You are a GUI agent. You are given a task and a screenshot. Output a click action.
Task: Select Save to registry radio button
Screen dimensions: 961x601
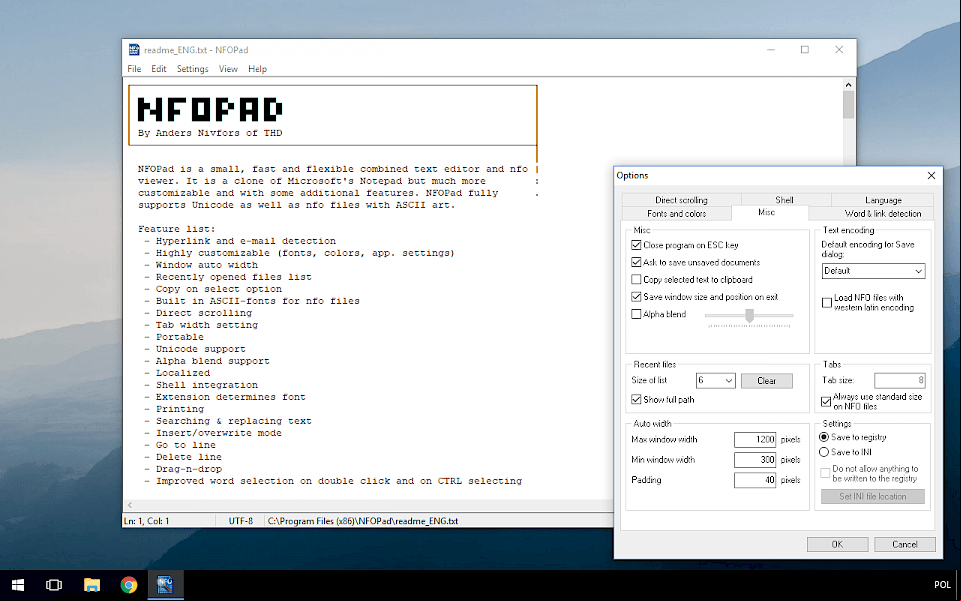(824, 437)
